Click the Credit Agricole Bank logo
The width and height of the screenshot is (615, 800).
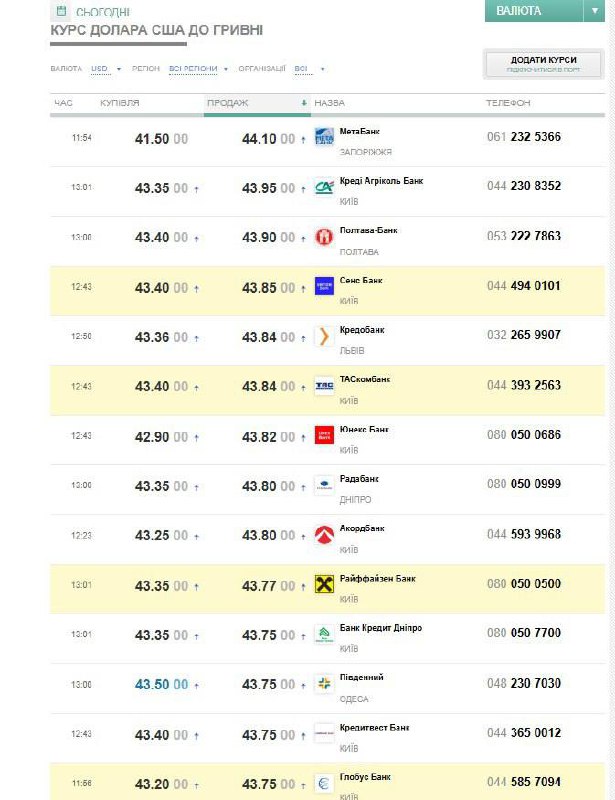[x=324, y=187]
